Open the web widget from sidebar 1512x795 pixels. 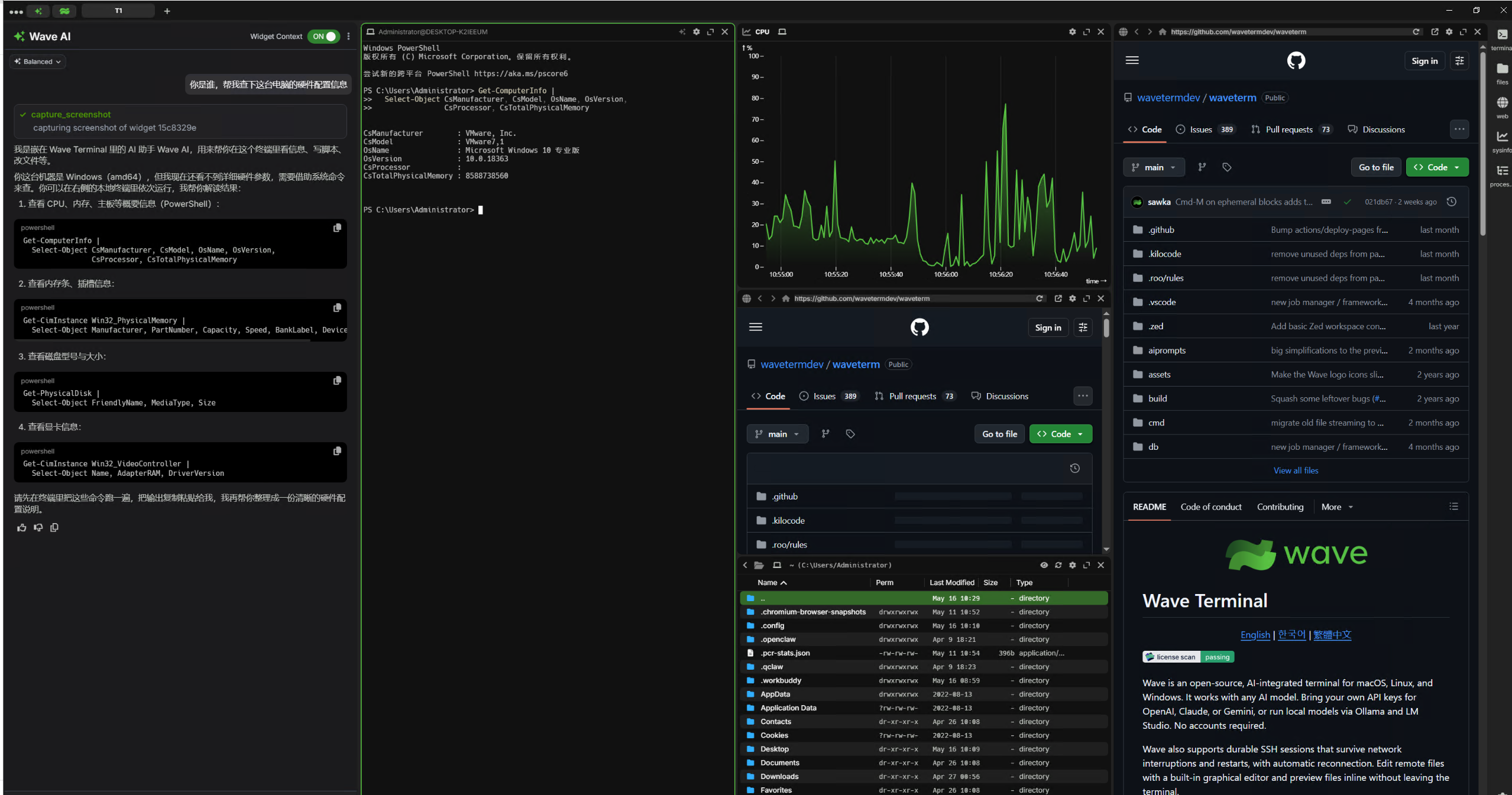[1502, 108]
